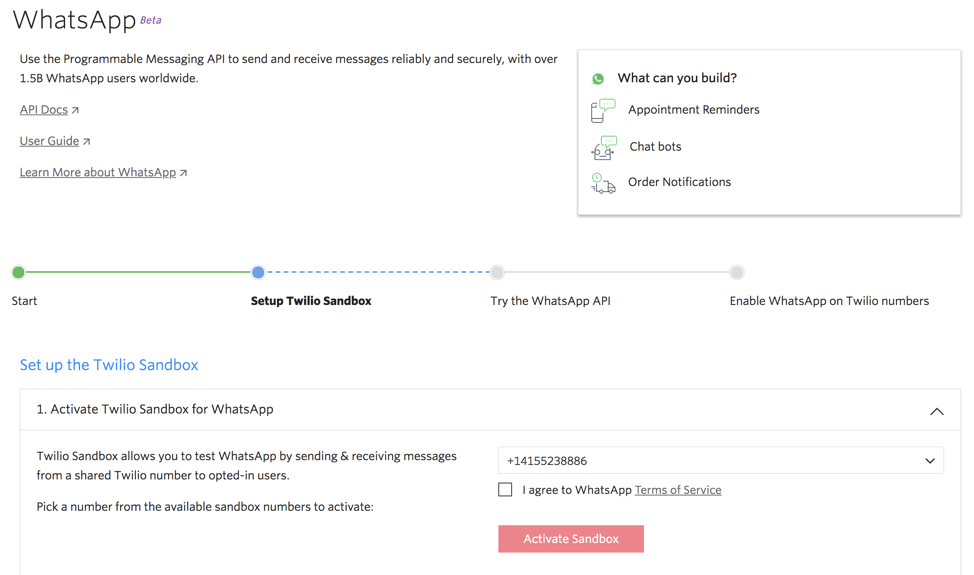Check the agree to WhatsApp terms checkbox
The height and width of the screenshot is (575, 974).
point(505,490)
